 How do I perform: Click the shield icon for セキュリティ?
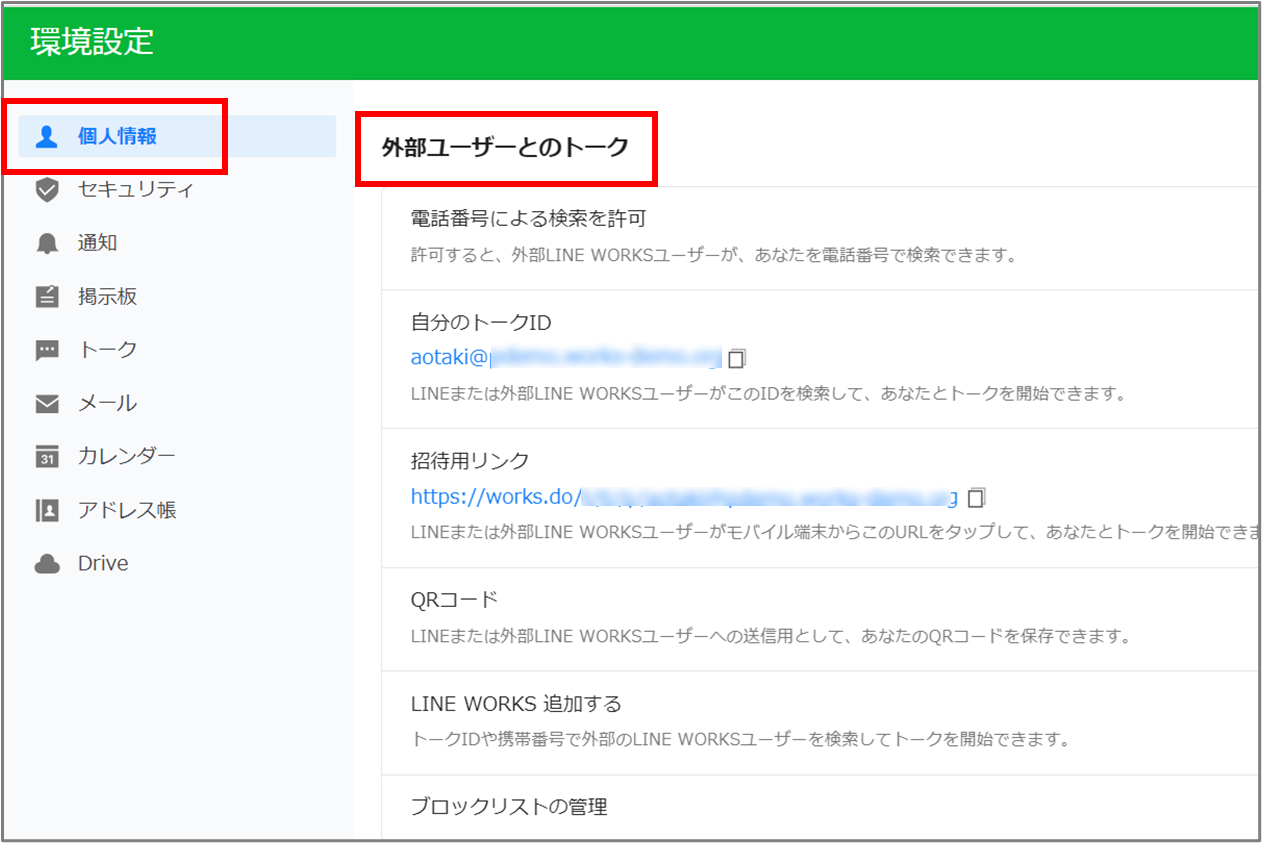47,190
